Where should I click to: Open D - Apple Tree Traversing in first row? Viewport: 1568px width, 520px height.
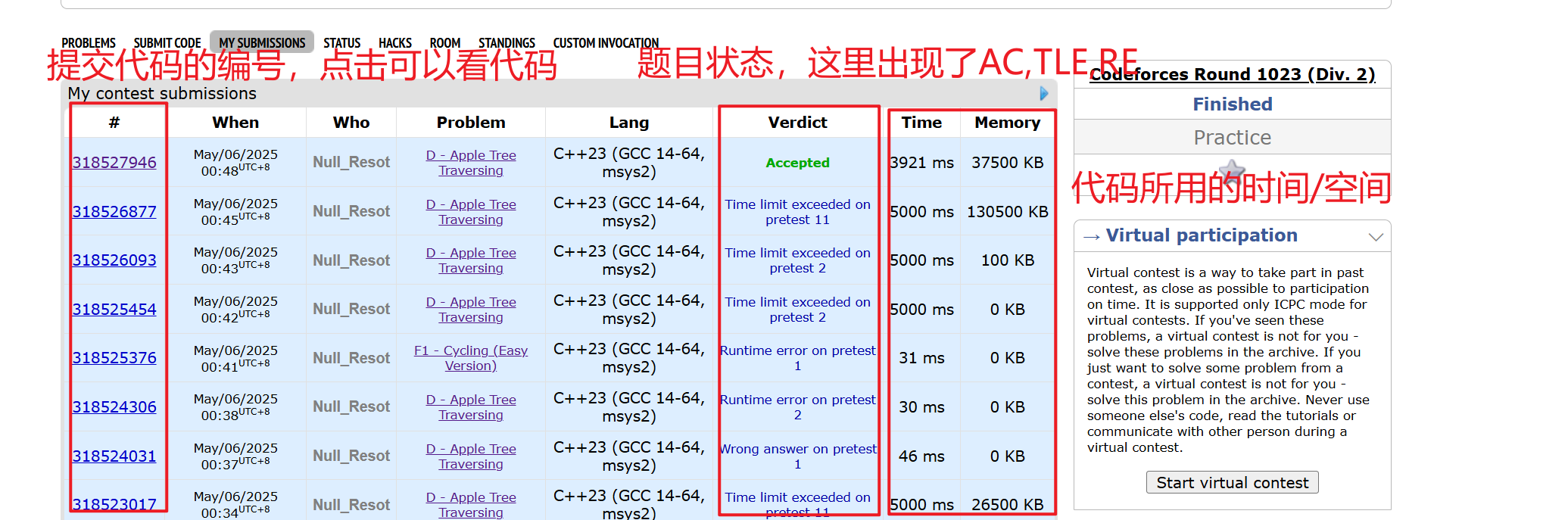click(470, 163)
